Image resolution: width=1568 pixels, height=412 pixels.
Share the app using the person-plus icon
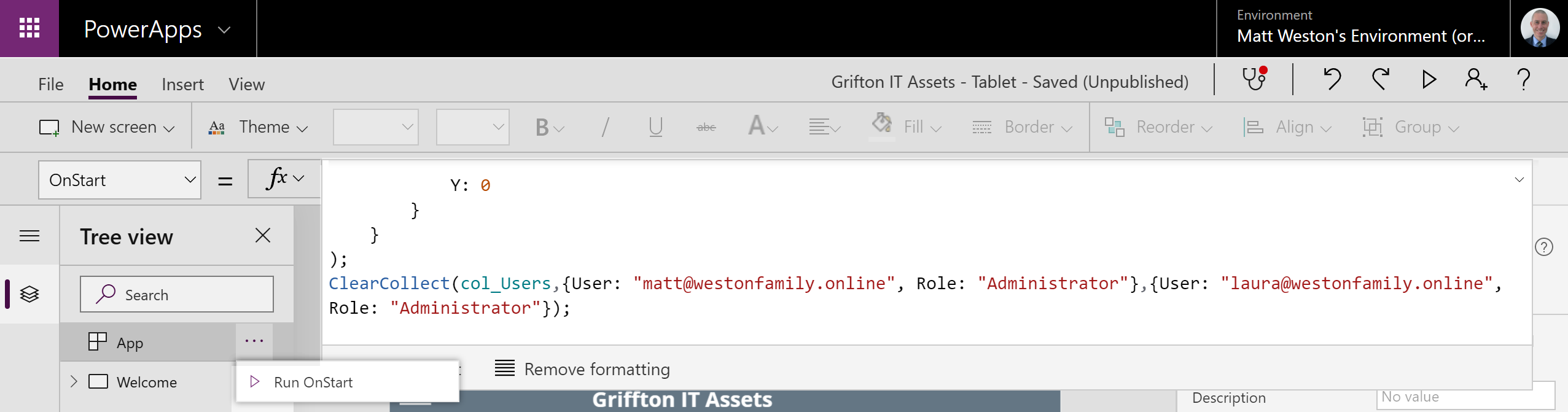click(x=1476, y=79)
